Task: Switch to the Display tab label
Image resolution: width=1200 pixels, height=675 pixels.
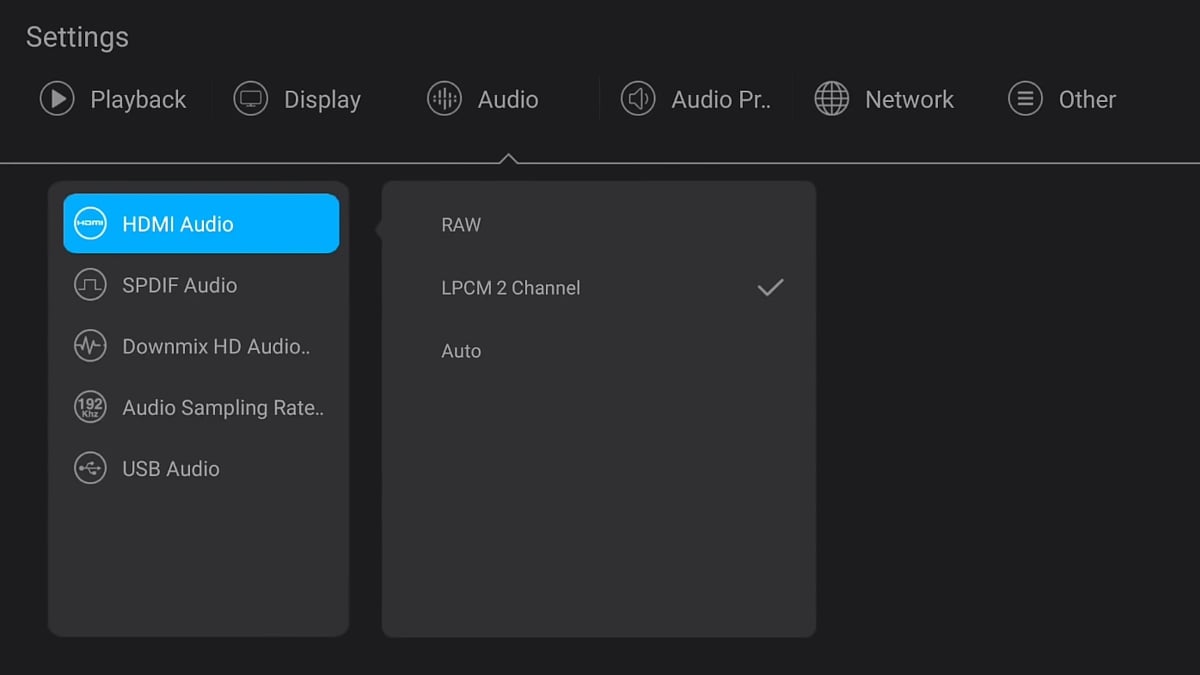Action: 322,99
